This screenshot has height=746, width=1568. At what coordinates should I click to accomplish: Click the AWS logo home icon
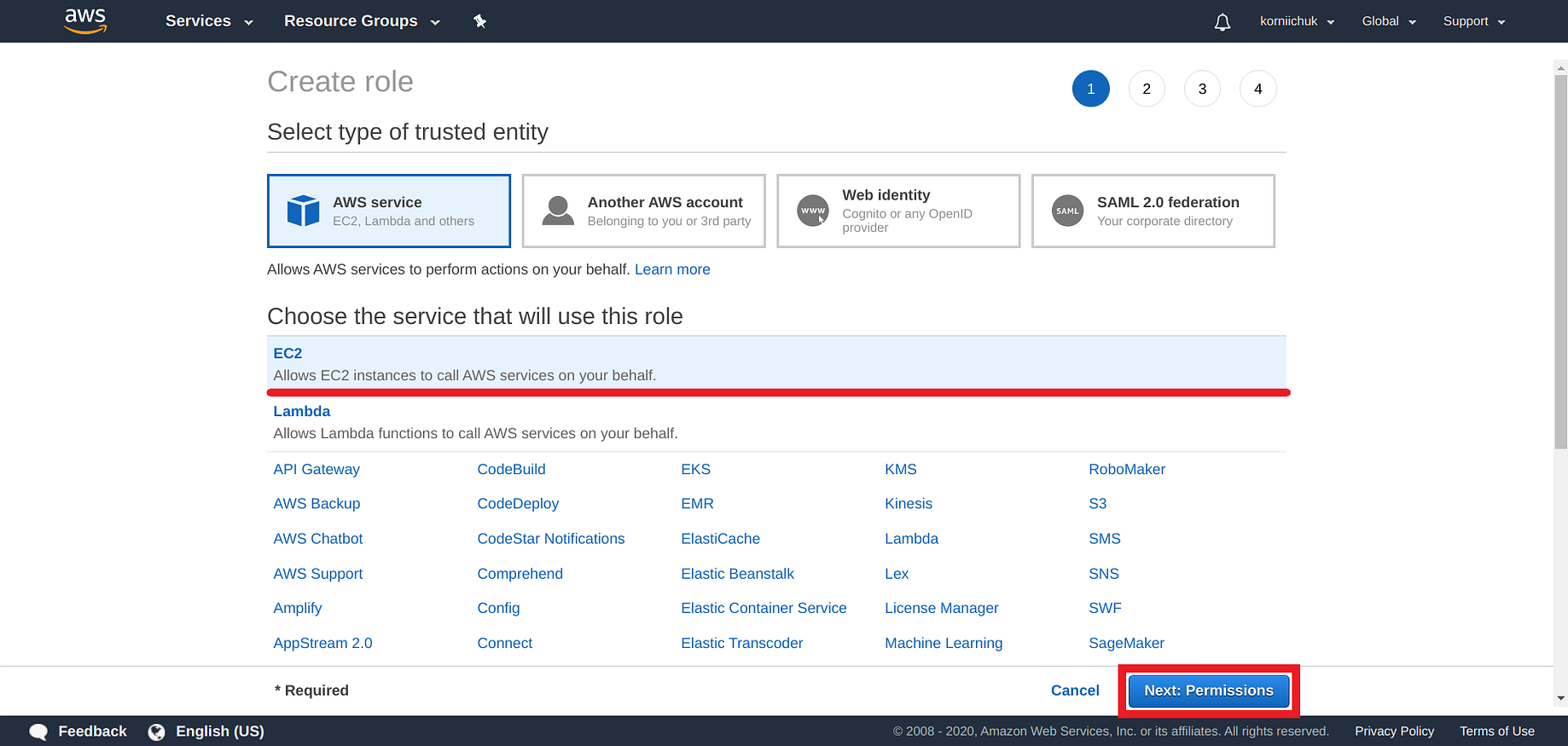coord(85,20)
